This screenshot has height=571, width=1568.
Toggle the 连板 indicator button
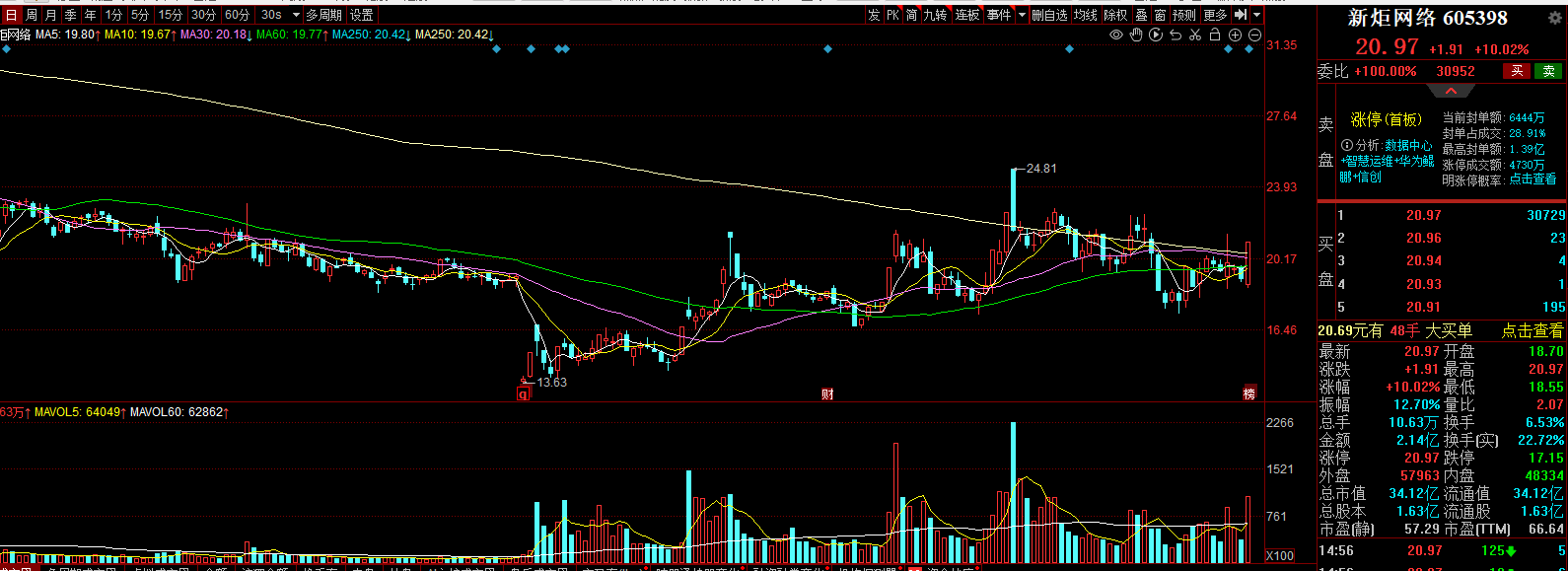click(x=967, y=15)
